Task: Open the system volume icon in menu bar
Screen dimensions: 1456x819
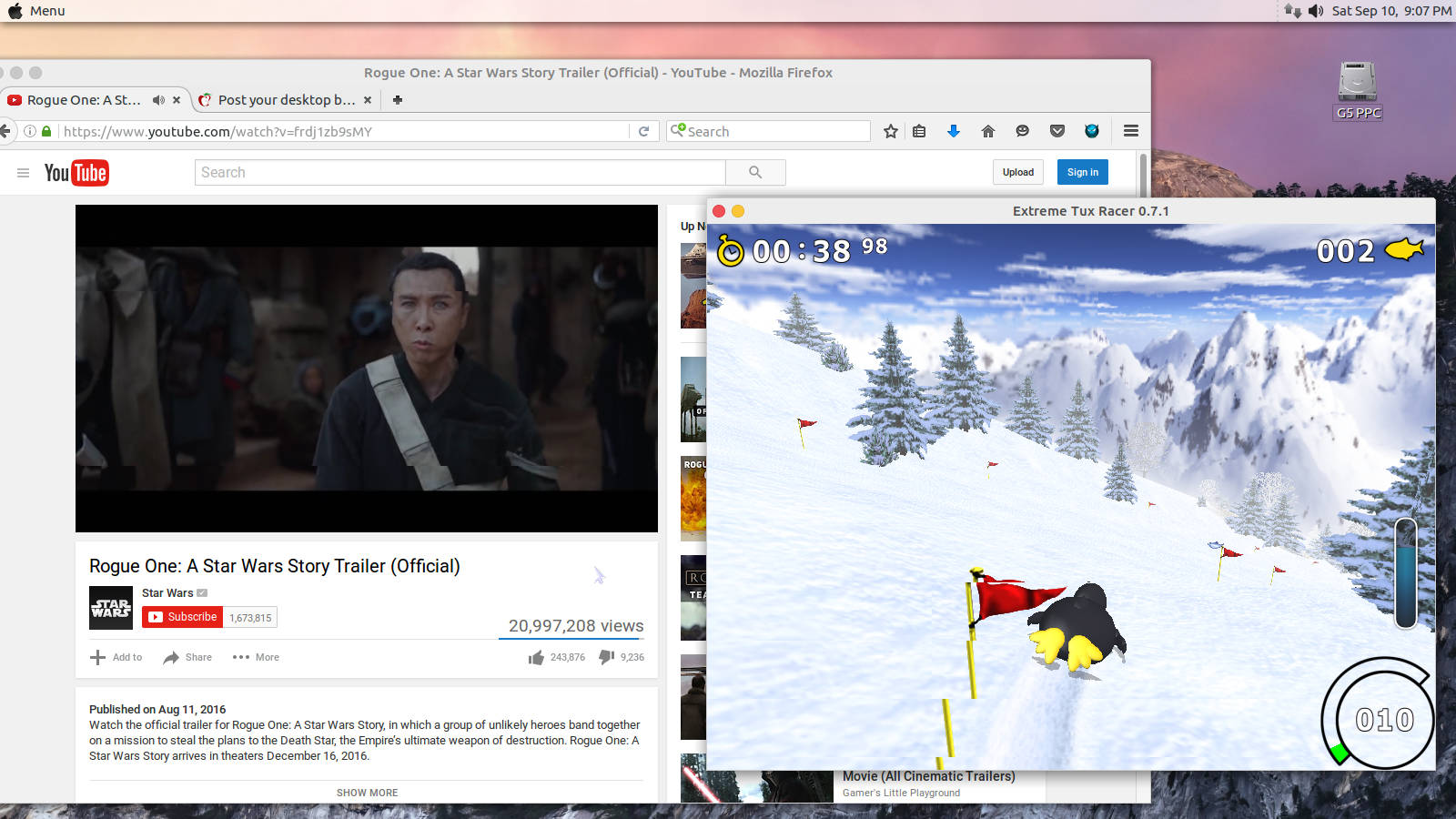Action: (1316, 11)
